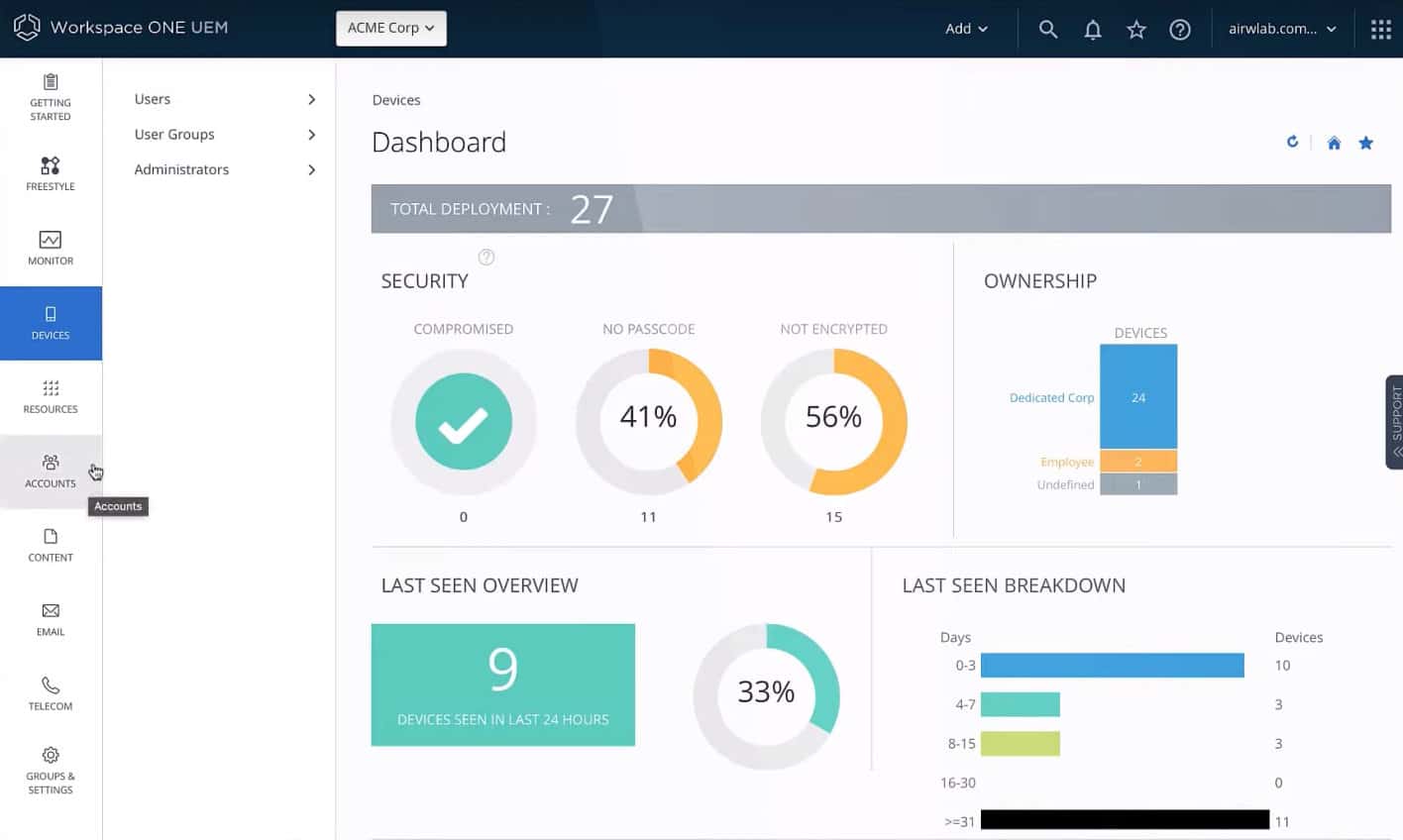
Task: Click the No Passcode 41% donut chart
Action: [649, 421]
